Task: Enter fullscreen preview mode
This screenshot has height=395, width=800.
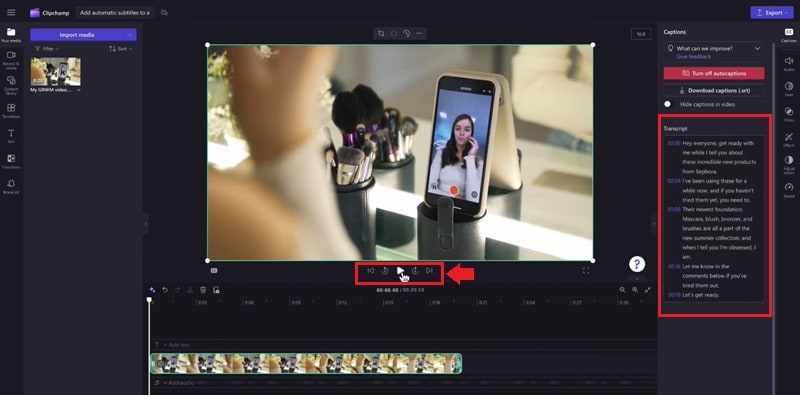Action: (586, 271)
